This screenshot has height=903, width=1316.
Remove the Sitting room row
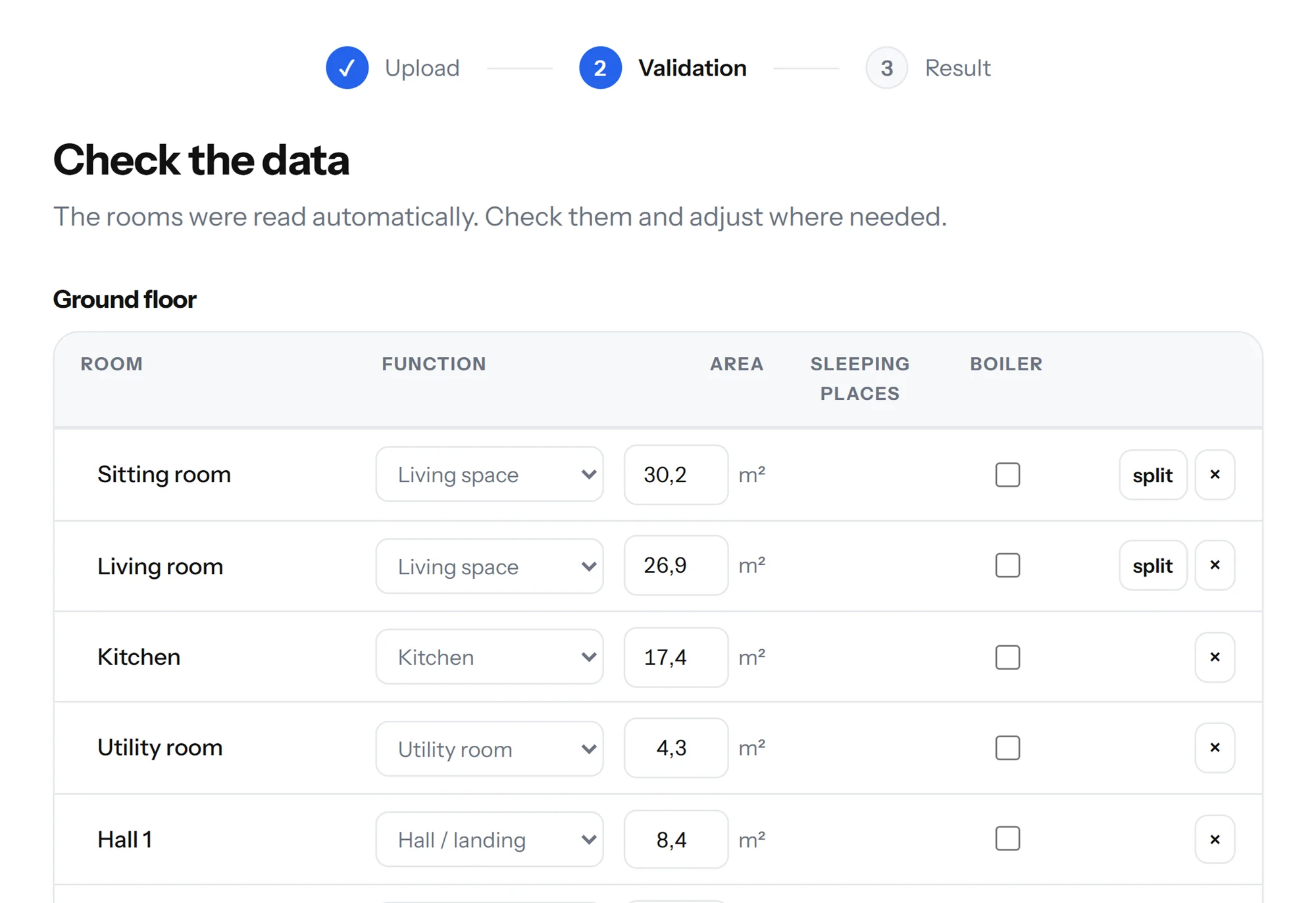[x=1215, y=475]
